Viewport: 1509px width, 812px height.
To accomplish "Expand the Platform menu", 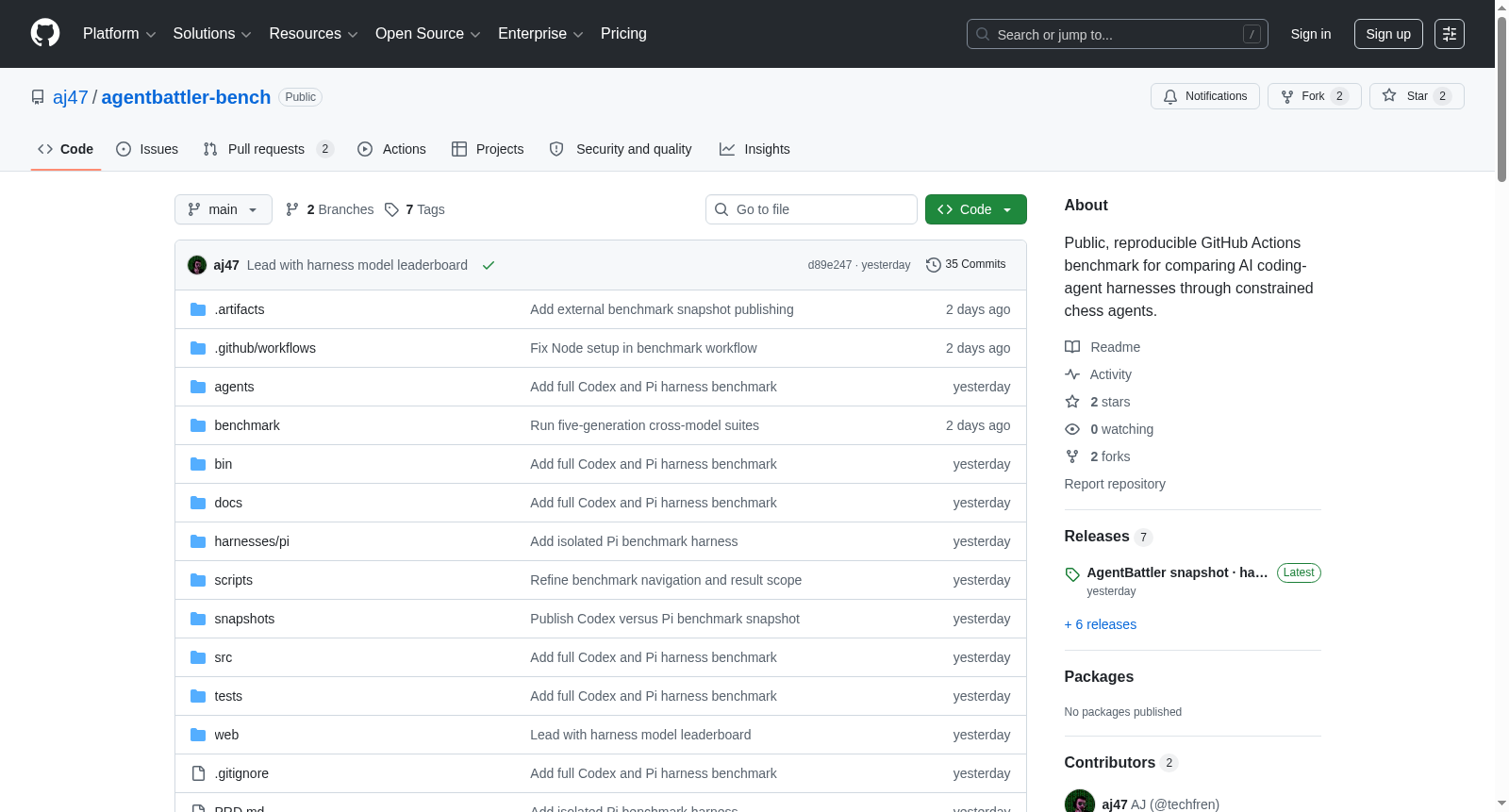I will (x=119, y=34).
